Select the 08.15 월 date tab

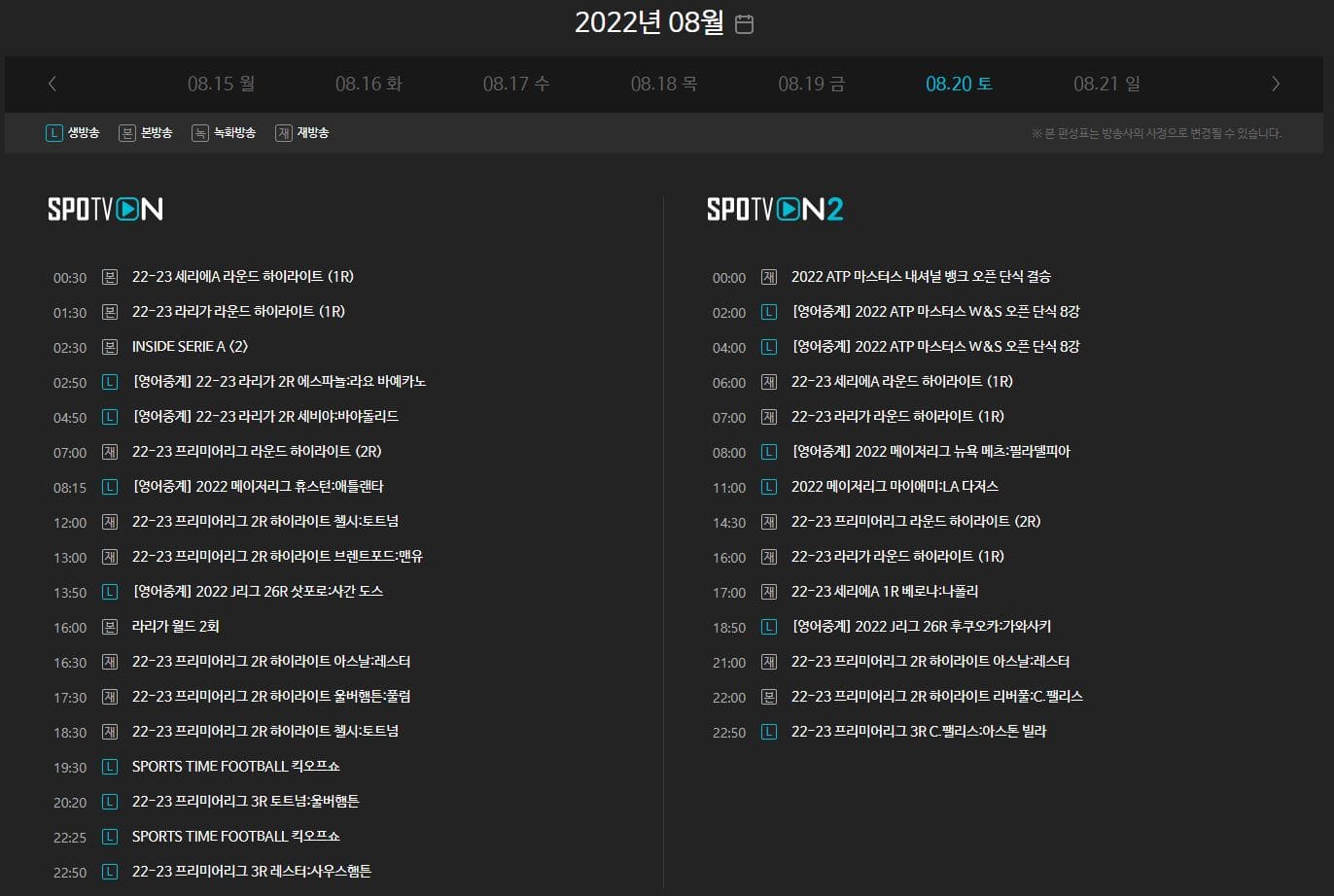coord(221,84)
